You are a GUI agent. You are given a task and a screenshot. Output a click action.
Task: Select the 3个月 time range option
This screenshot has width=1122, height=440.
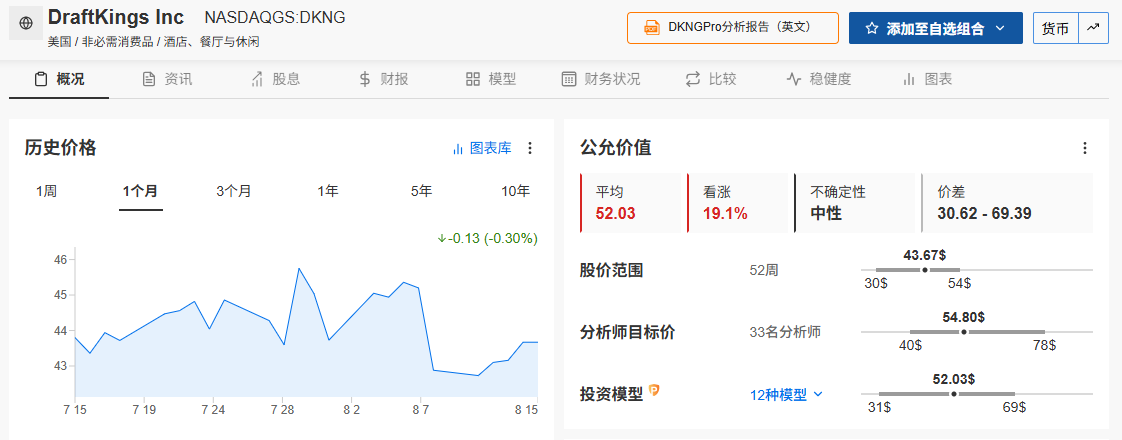pyautogui.click(x=233, y=191)
